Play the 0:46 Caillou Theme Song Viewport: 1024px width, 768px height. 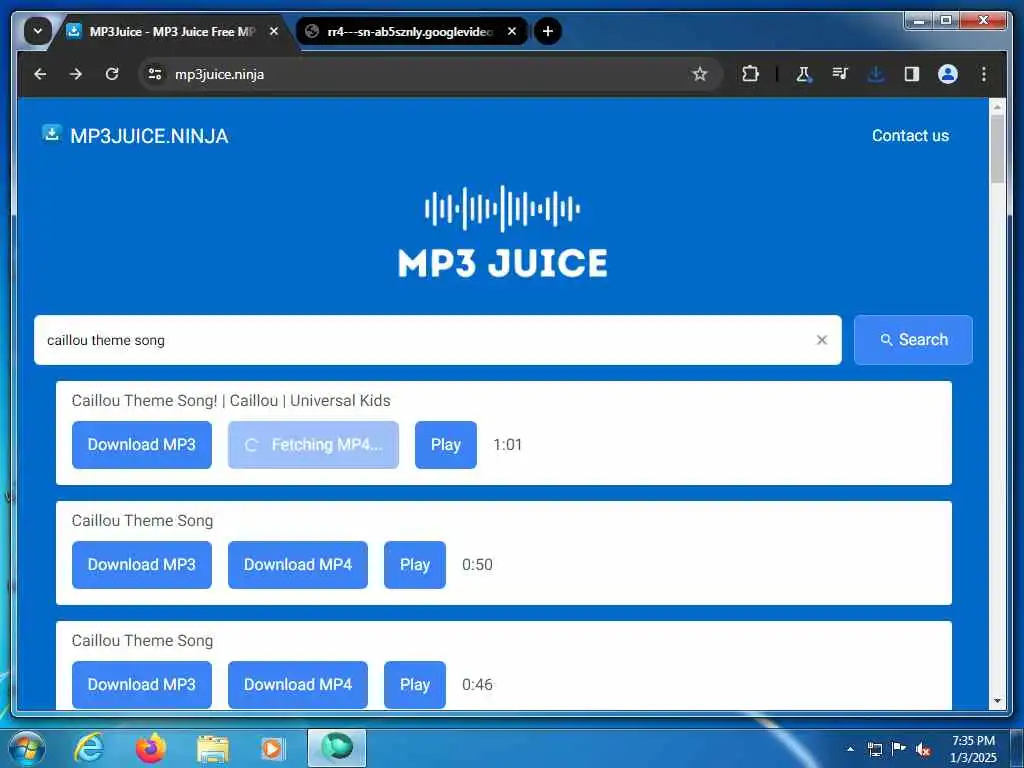[415, 684]
